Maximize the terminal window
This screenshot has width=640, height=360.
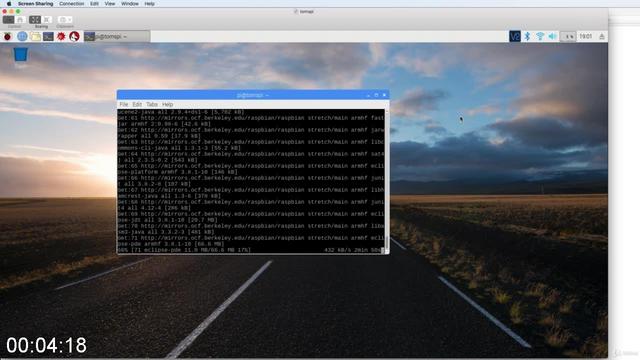coord(376,95)
